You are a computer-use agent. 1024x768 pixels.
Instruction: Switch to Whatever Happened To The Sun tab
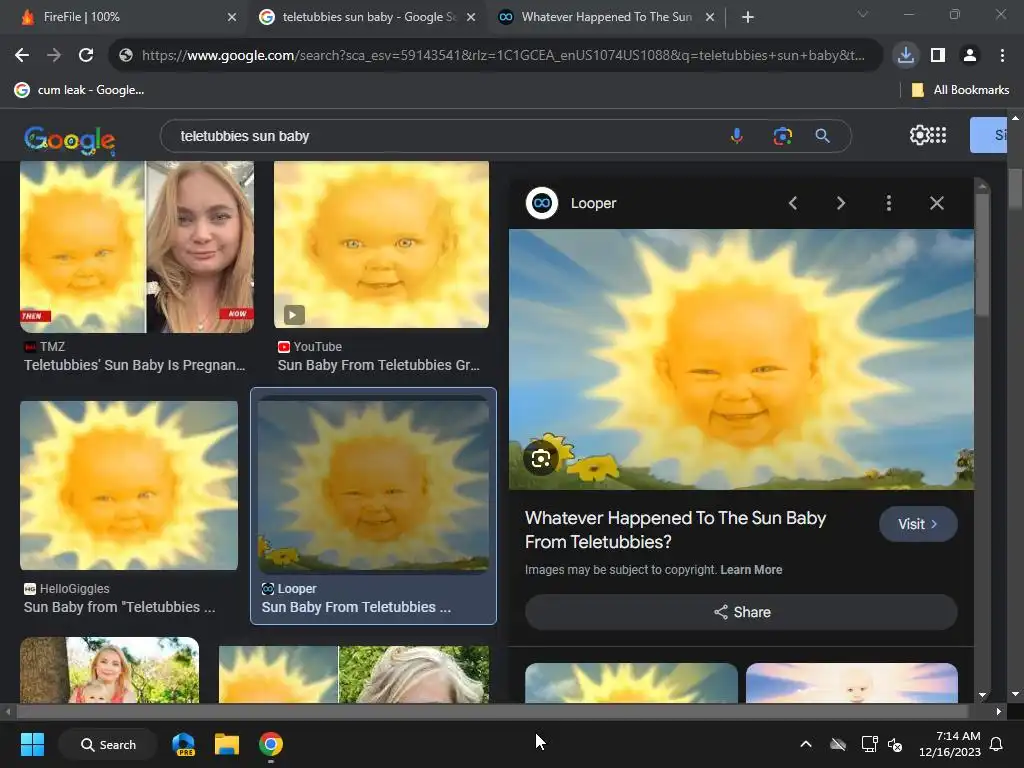pyautogui.click(x=605, y=17)
